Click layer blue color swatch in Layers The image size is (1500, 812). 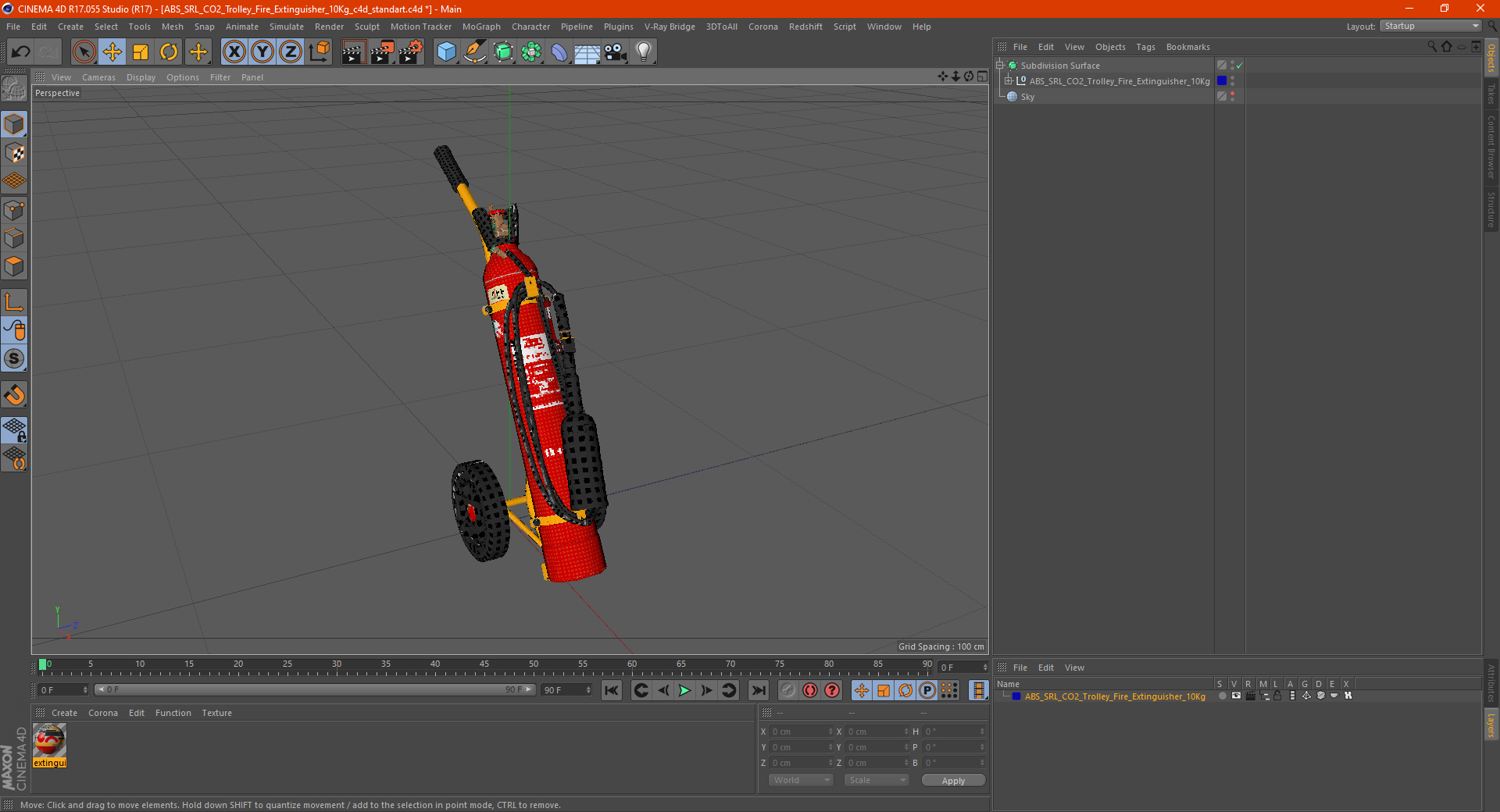1016,696
